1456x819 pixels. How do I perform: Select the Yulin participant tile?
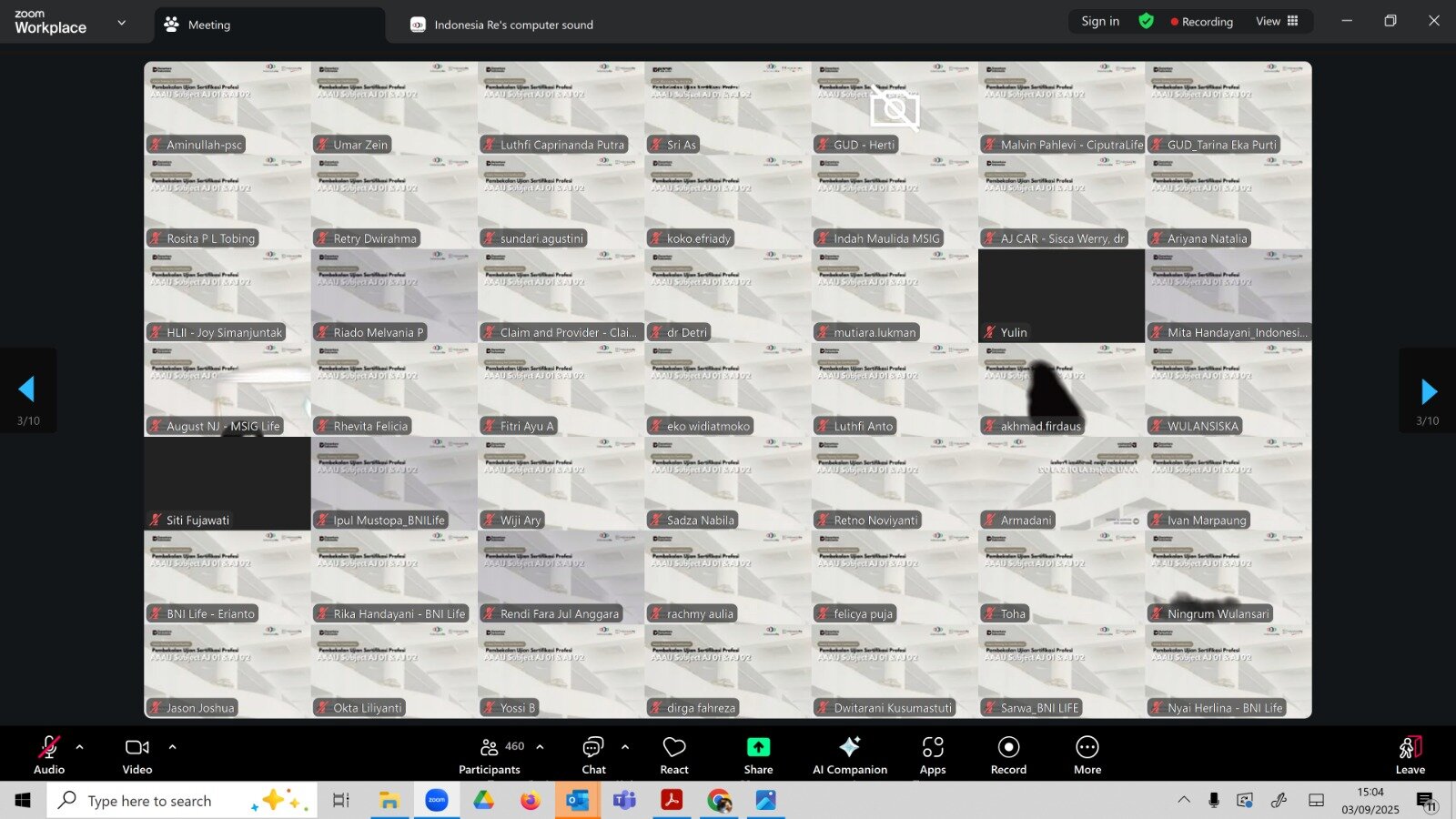pyautogui.click(x=1061, y=296)
